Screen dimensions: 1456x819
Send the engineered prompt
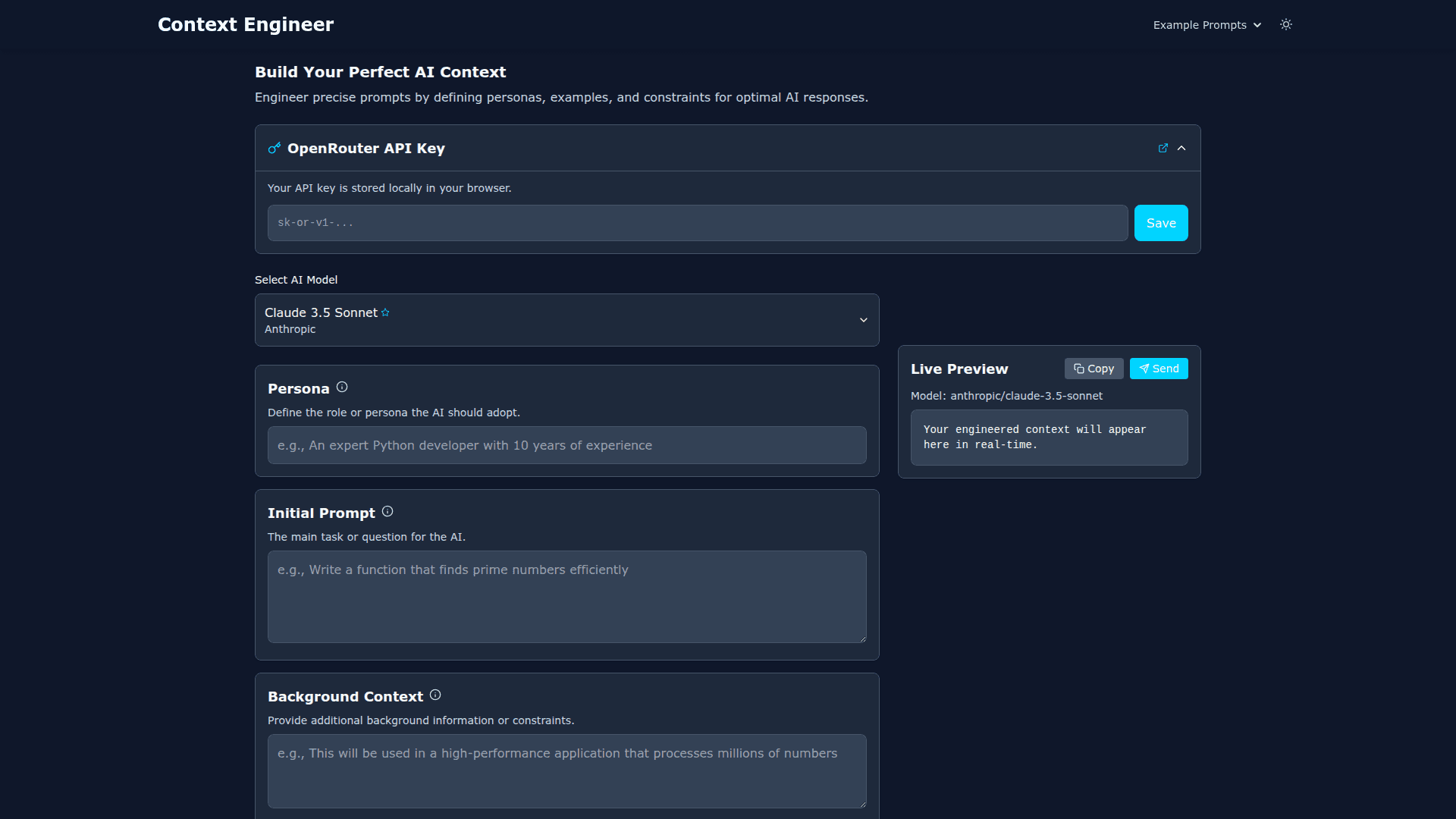[x=1159, y=369]
